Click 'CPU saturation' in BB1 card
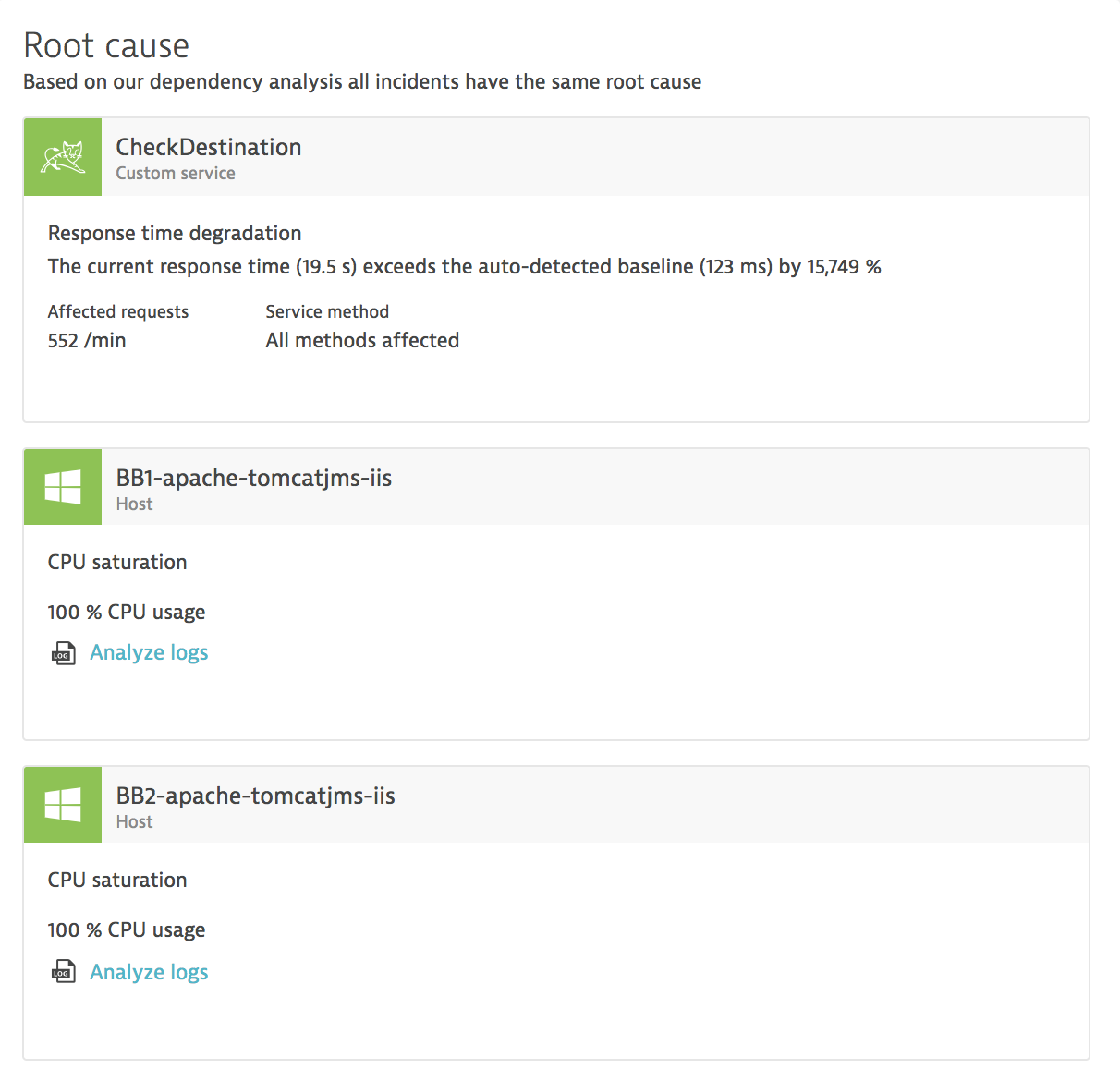The width and height of the screenshot is (1120, 1081). click(117, 563)
